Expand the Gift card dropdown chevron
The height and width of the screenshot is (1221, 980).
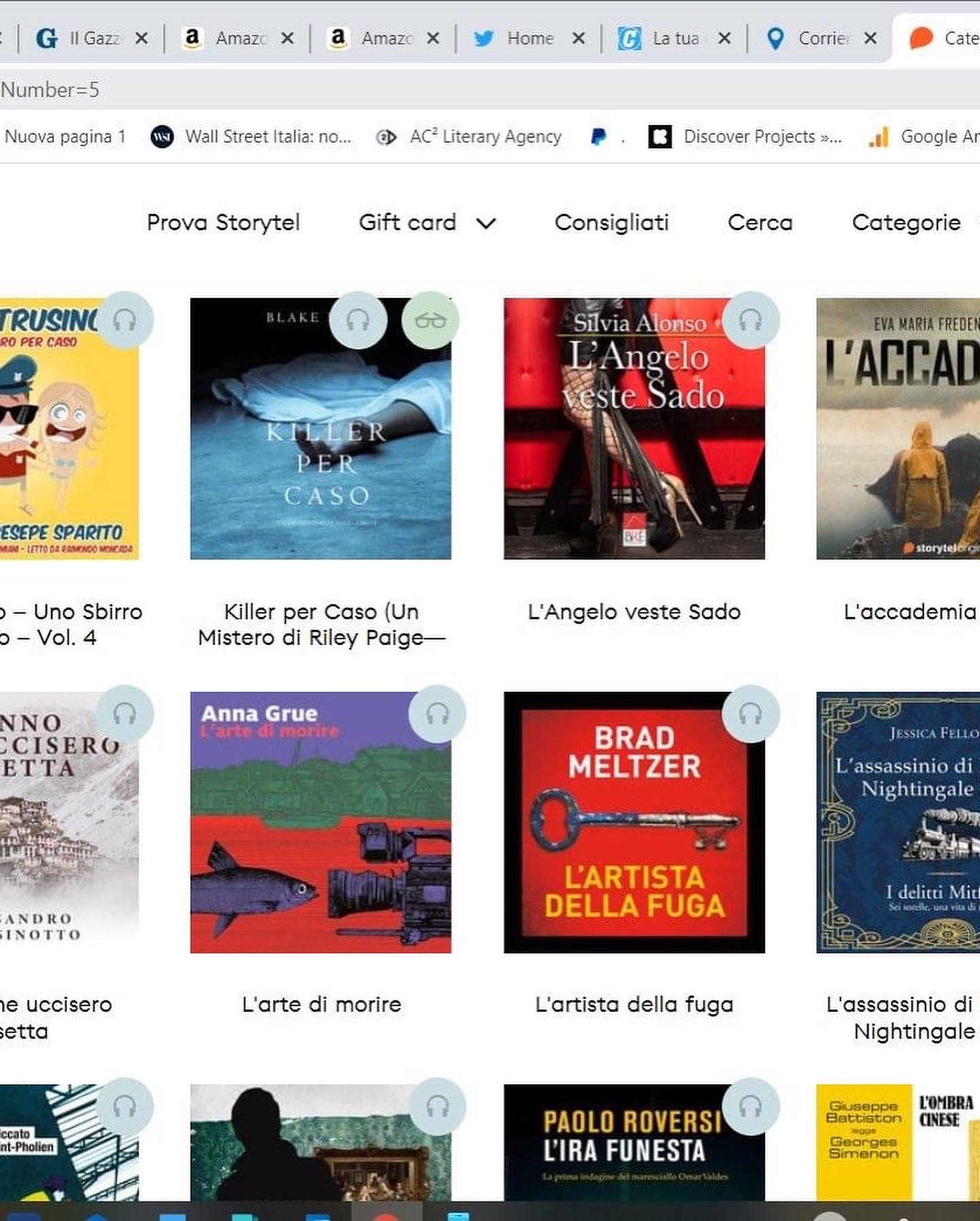[486, 223]
